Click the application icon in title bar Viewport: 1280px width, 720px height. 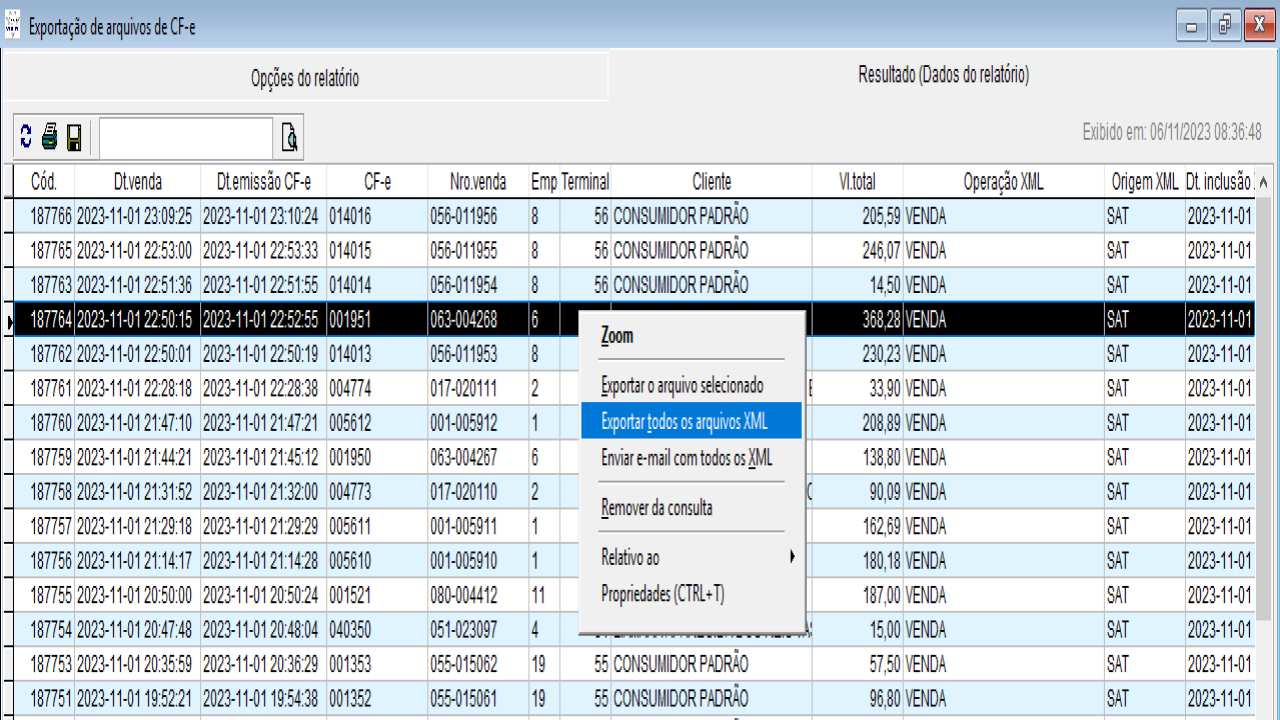tap(13, 26)
